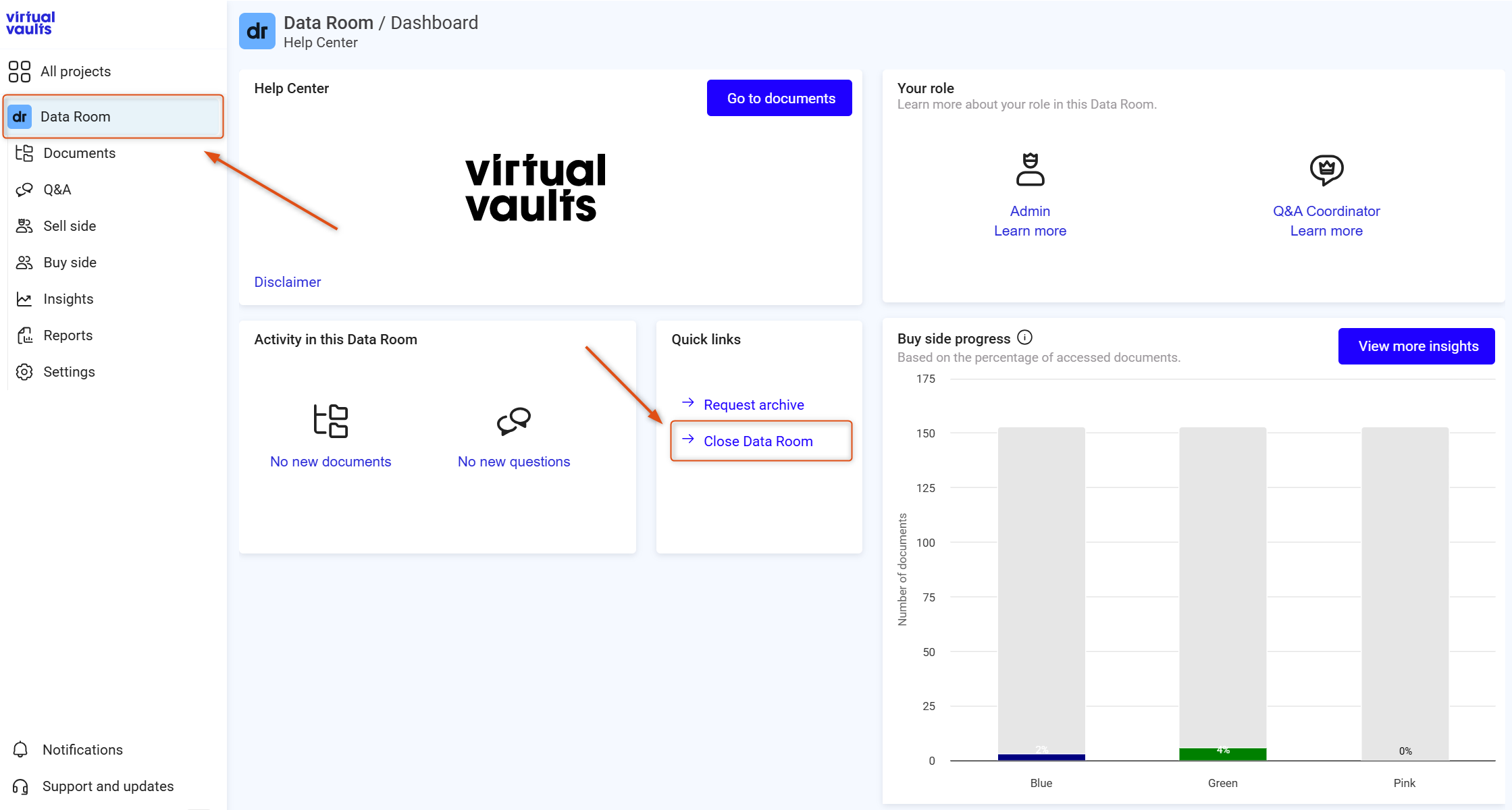Click the activity documents folder icon

330,421
